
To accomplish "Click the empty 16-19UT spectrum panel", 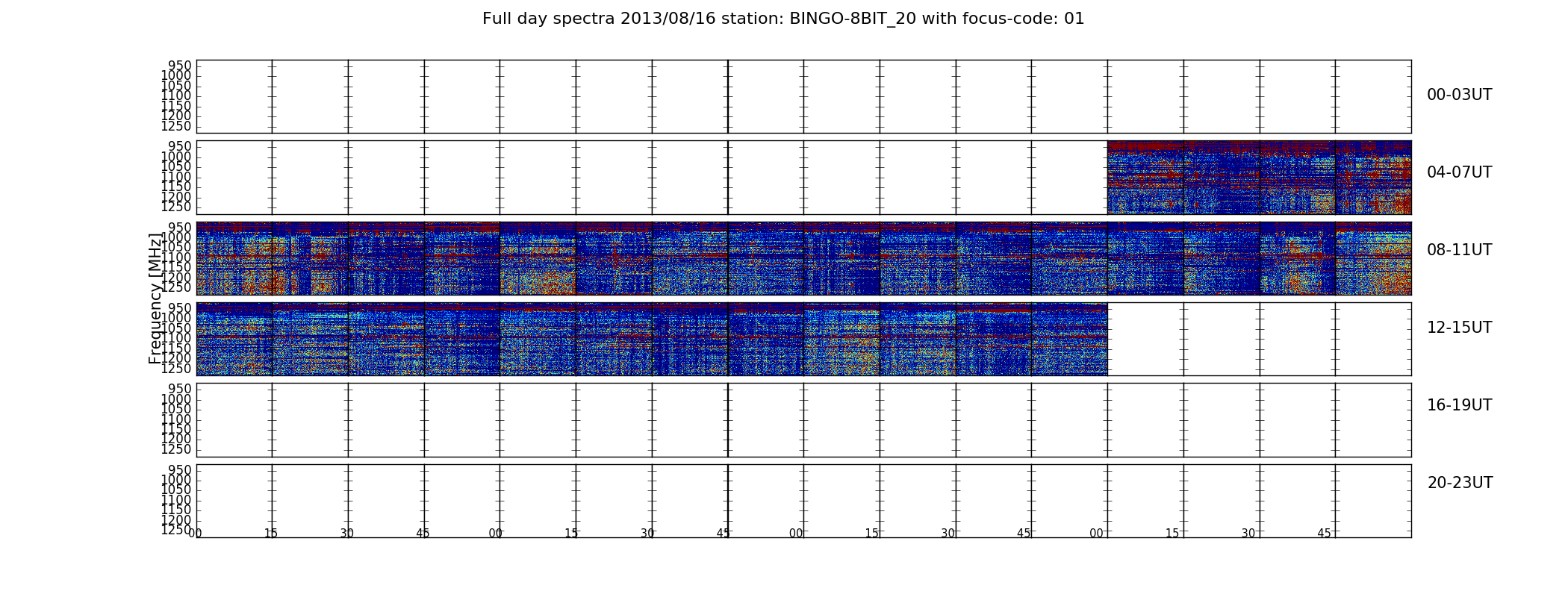I will coord(803,420).
